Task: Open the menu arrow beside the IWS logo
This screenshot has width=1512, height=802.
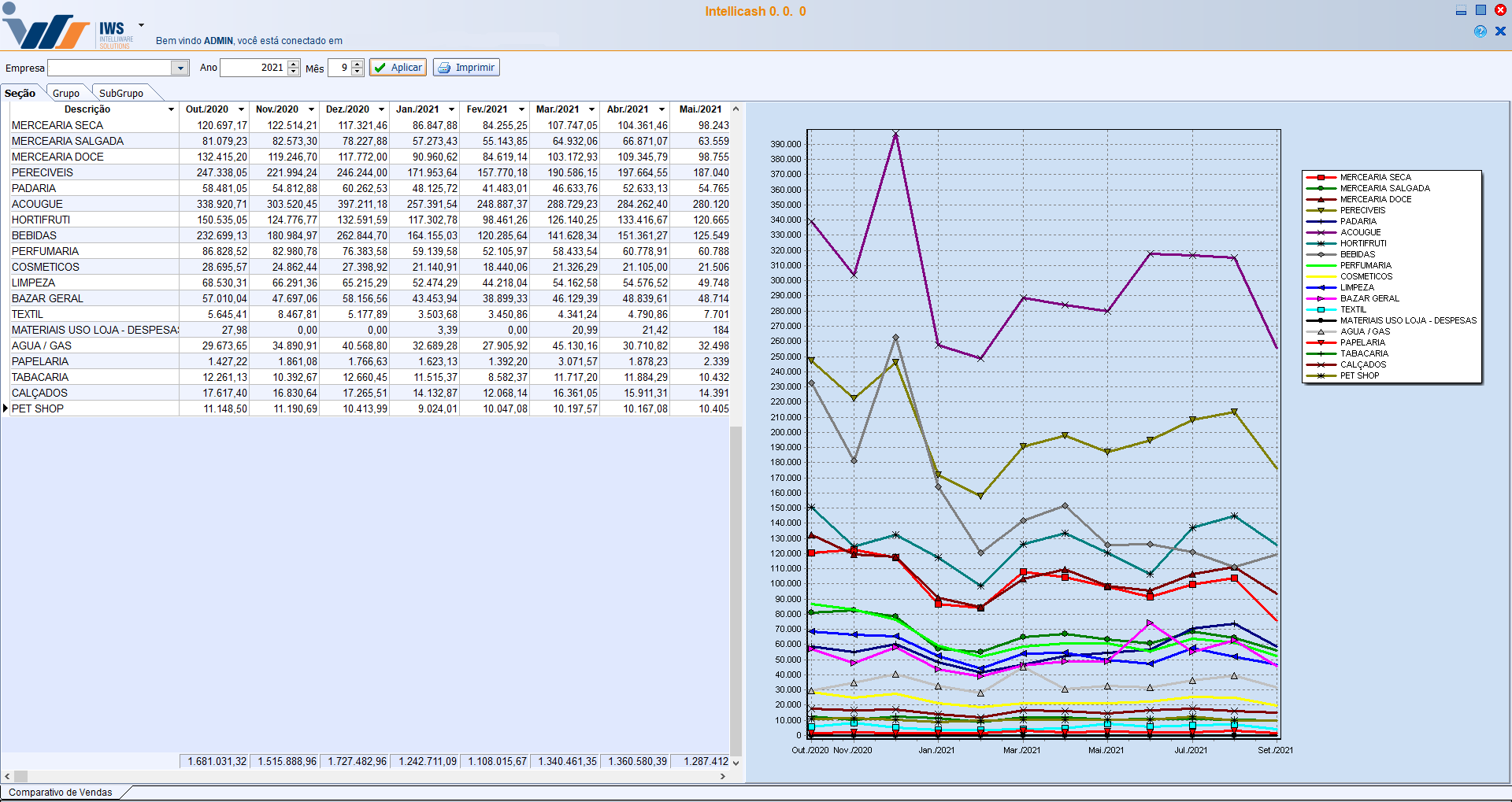Action: [141, 25]
